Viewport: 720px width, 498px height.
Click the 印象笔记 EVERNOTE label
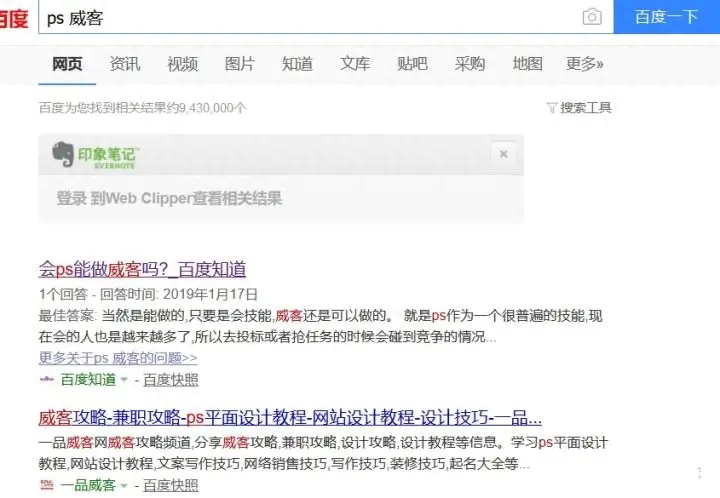[108, 157]
